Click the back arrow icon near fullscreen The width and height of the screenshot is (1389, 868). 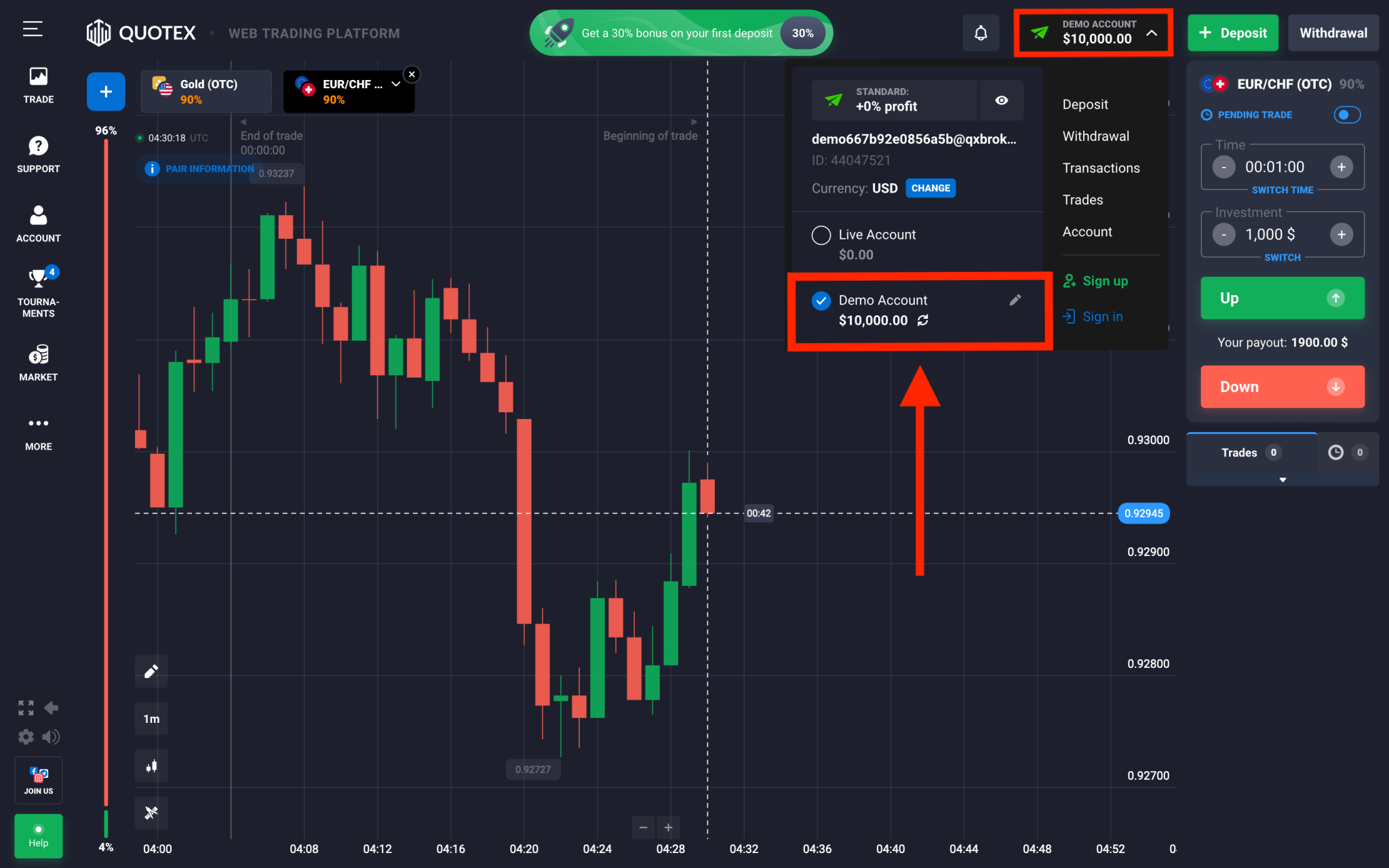[51, 708]
